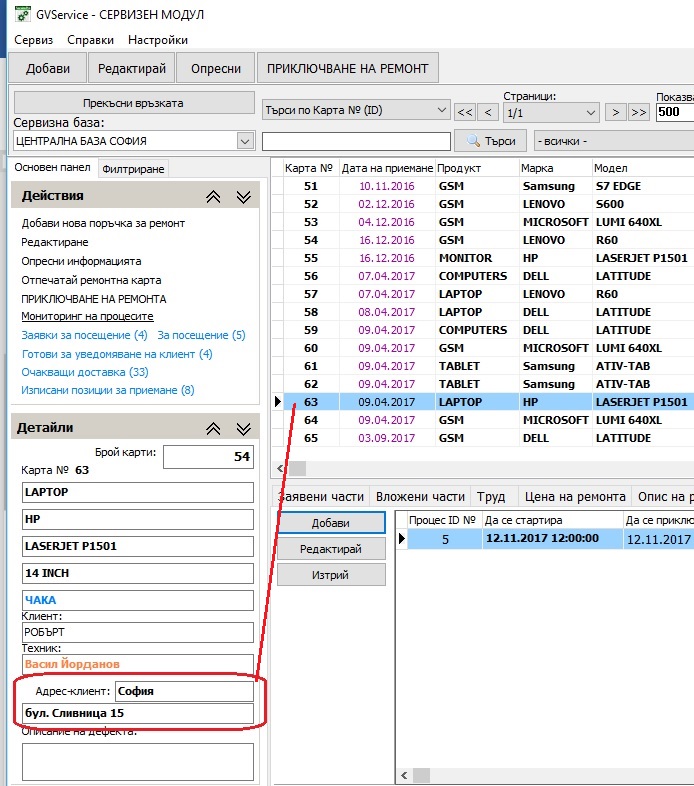Image resolution: width=694 pixels, height=786 pixels.
Task: Switch to the Филтриране tab
Action: pos(133,169)
